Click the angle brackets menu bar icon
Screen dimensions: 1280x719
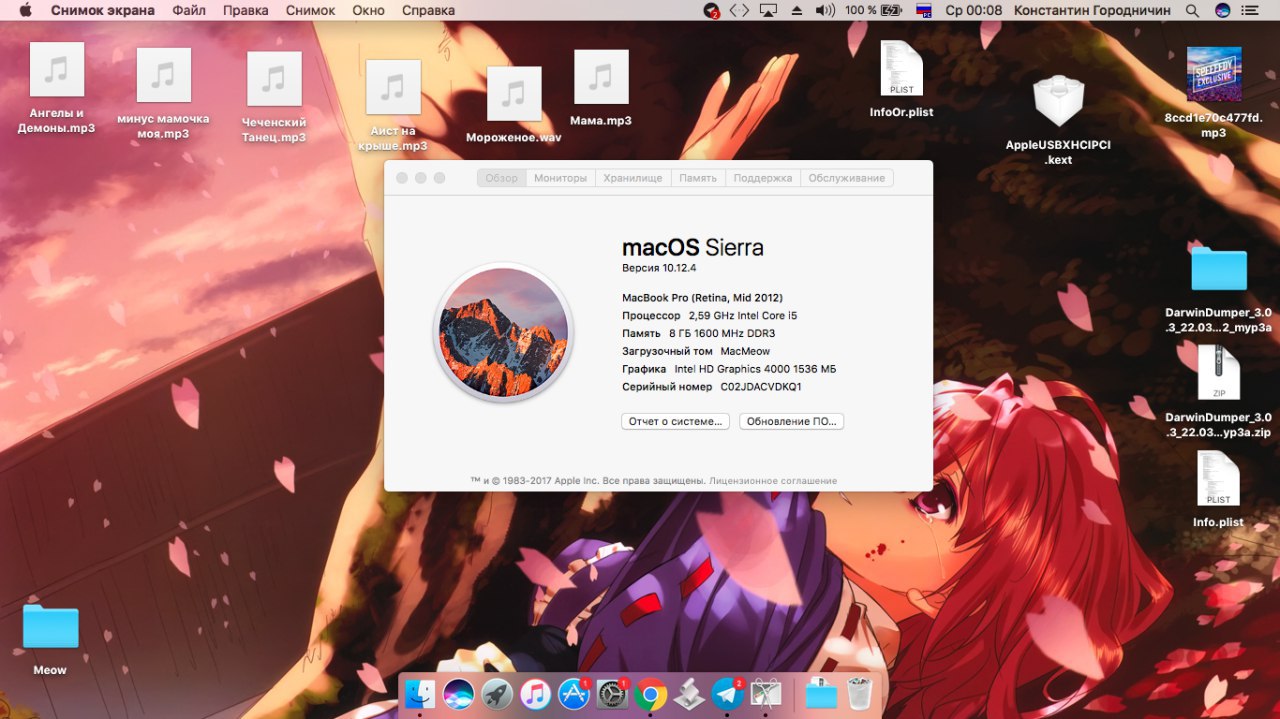[x=739, y=10]
